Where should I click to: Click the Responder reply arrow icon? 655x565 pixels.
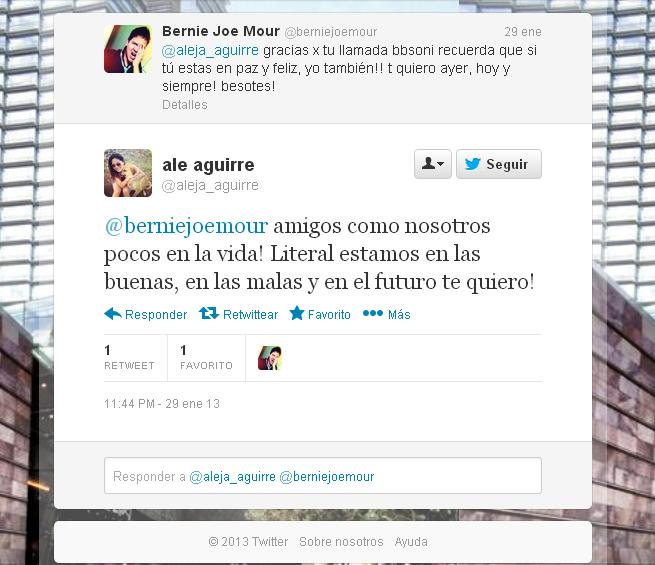[113, 314]
